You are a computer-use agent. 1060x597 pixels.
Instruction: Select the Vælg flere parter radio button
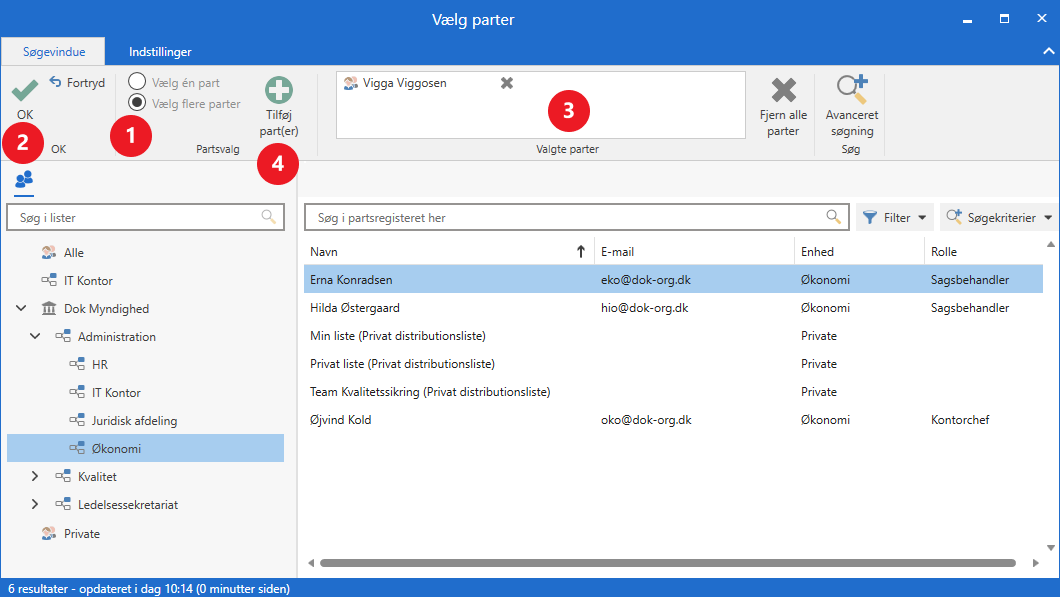[x=137, y=103]
